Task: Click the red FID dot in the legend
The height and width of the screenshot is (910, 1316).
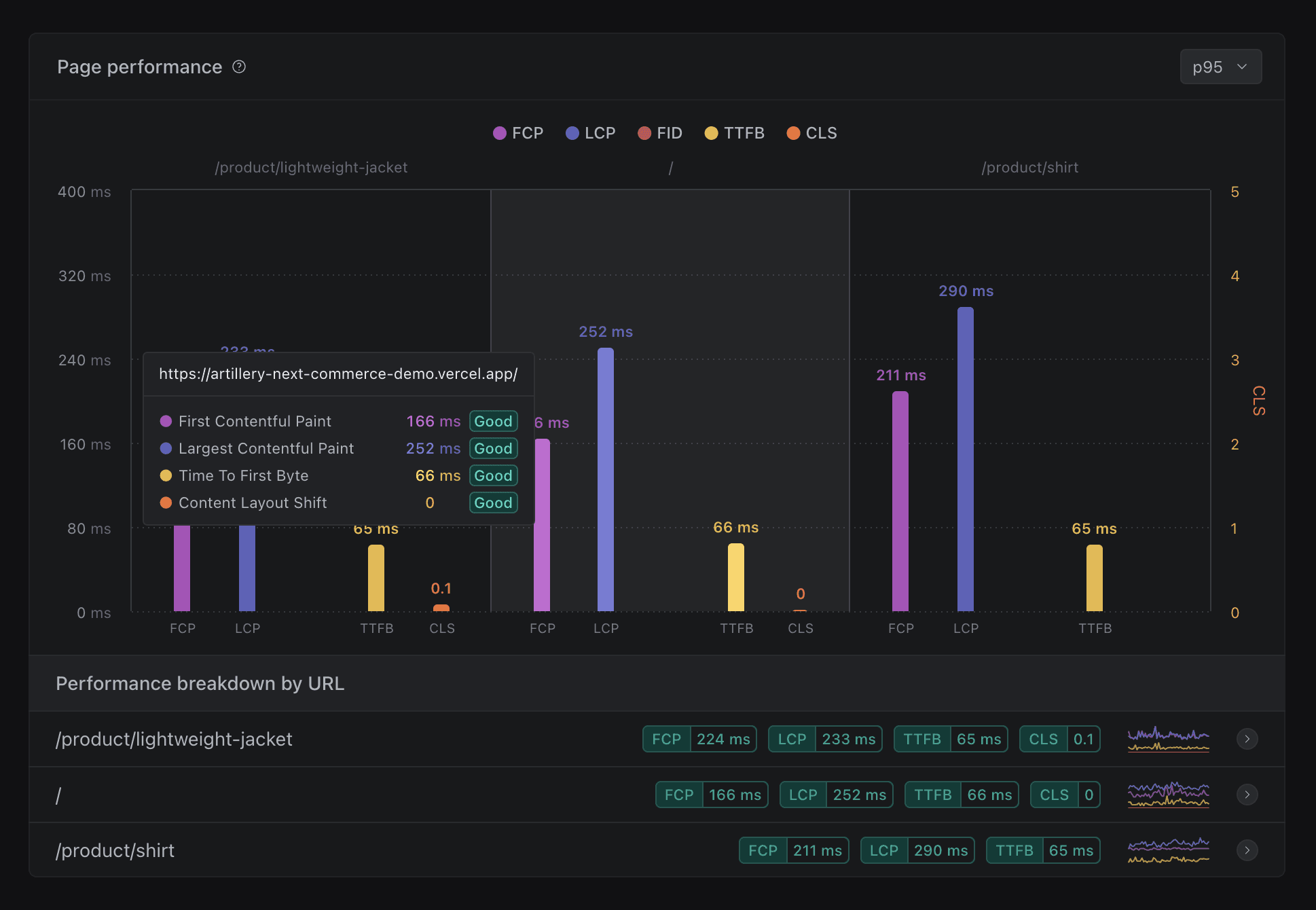Action: (x=643, y=132)
